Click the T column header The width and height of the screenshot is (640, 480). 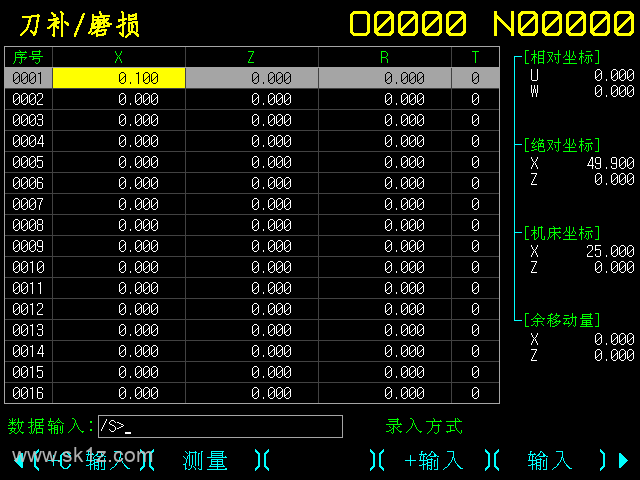point(476,57)
